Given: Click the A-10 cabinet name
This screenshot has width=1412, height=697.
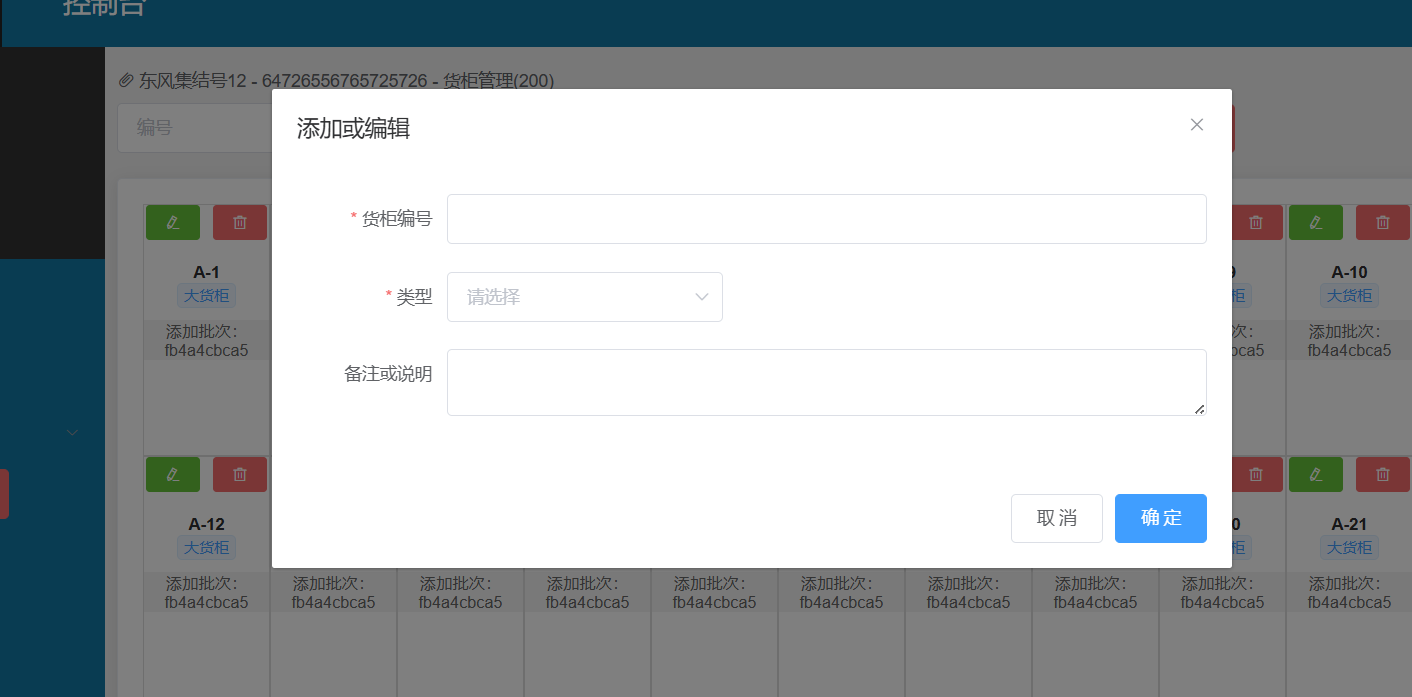Looking at the screenshot, I should pos(1349,272).
